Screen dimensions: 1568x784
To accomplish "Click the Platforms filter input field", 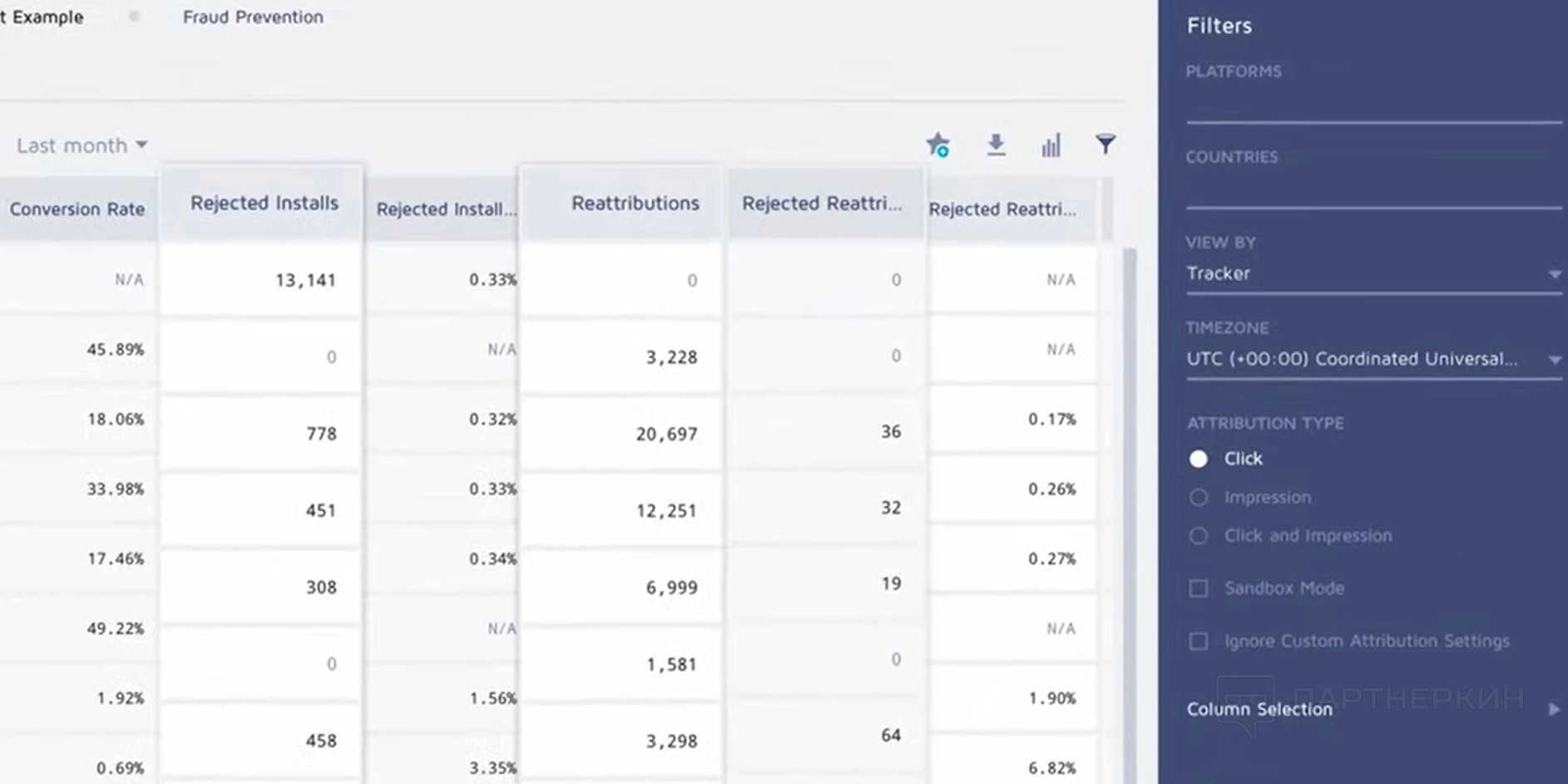I will click(x=1373, y=108).
